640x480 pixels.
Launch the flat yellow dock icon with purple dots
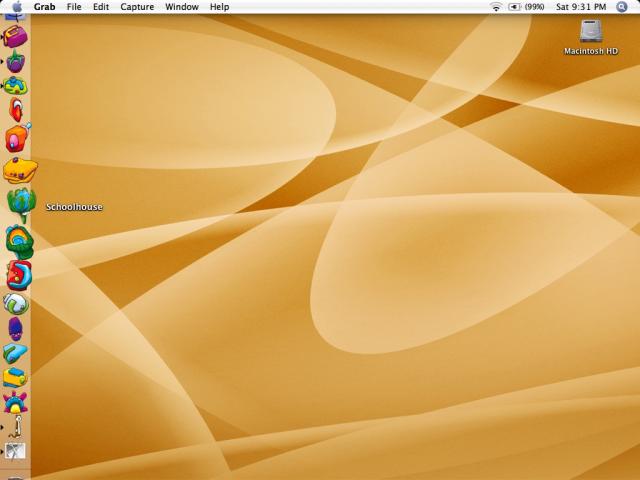tap(20, 170)
